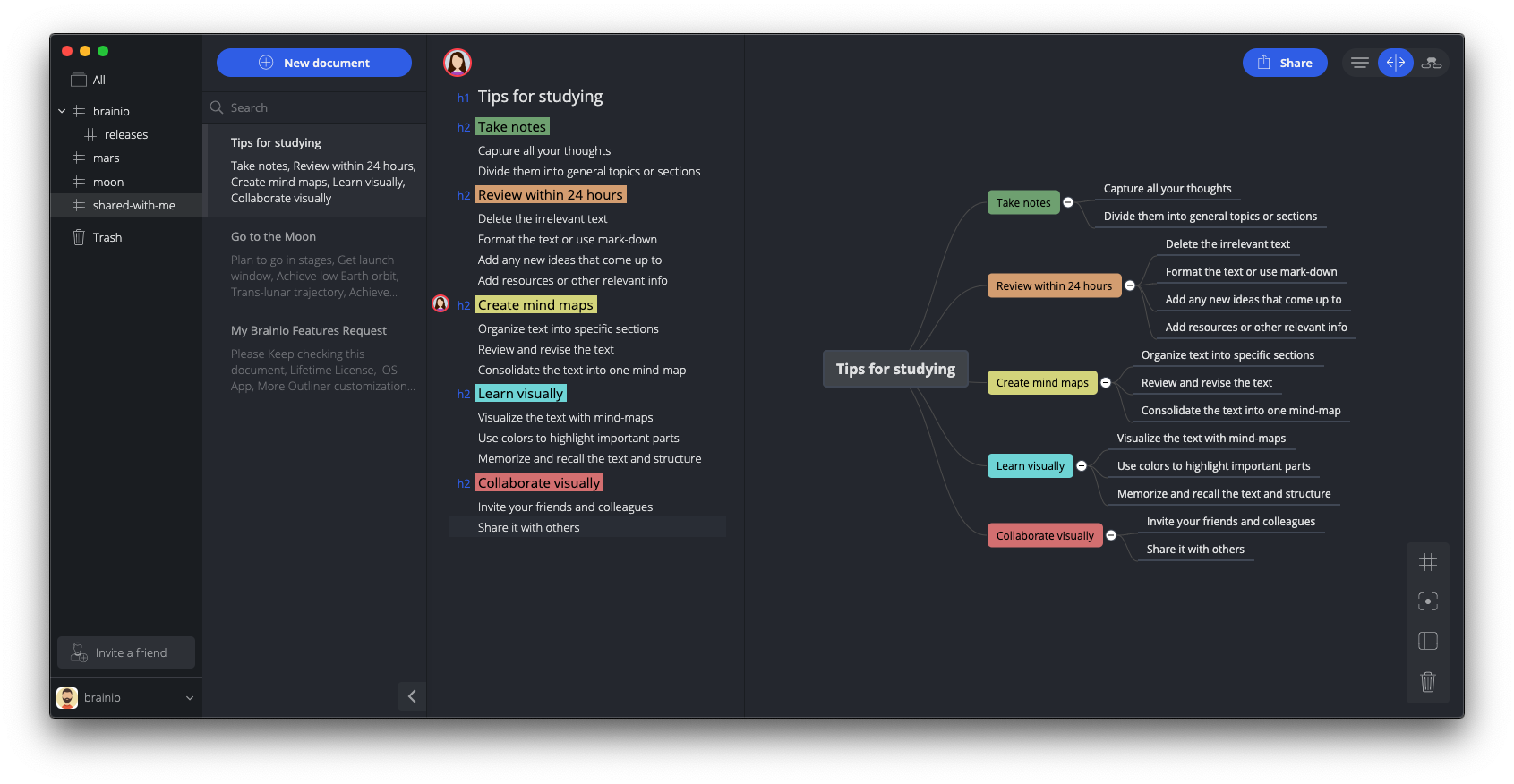Collapse the Learn visually mind-map branch
The image size is (1514, 784).
(x=1082, y=465)
